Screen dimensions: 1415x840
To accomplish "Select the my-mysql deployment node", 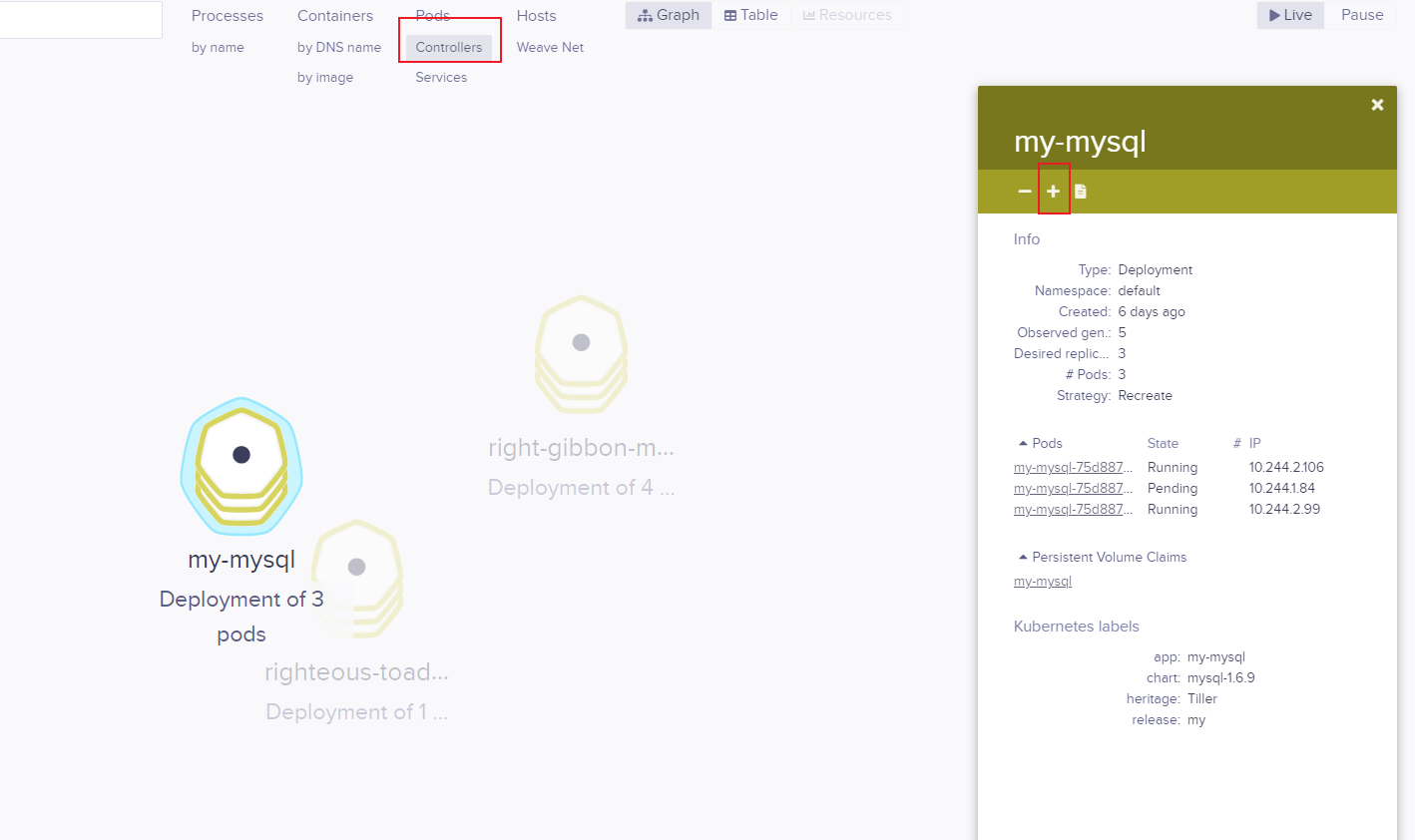I will [241, 466].
